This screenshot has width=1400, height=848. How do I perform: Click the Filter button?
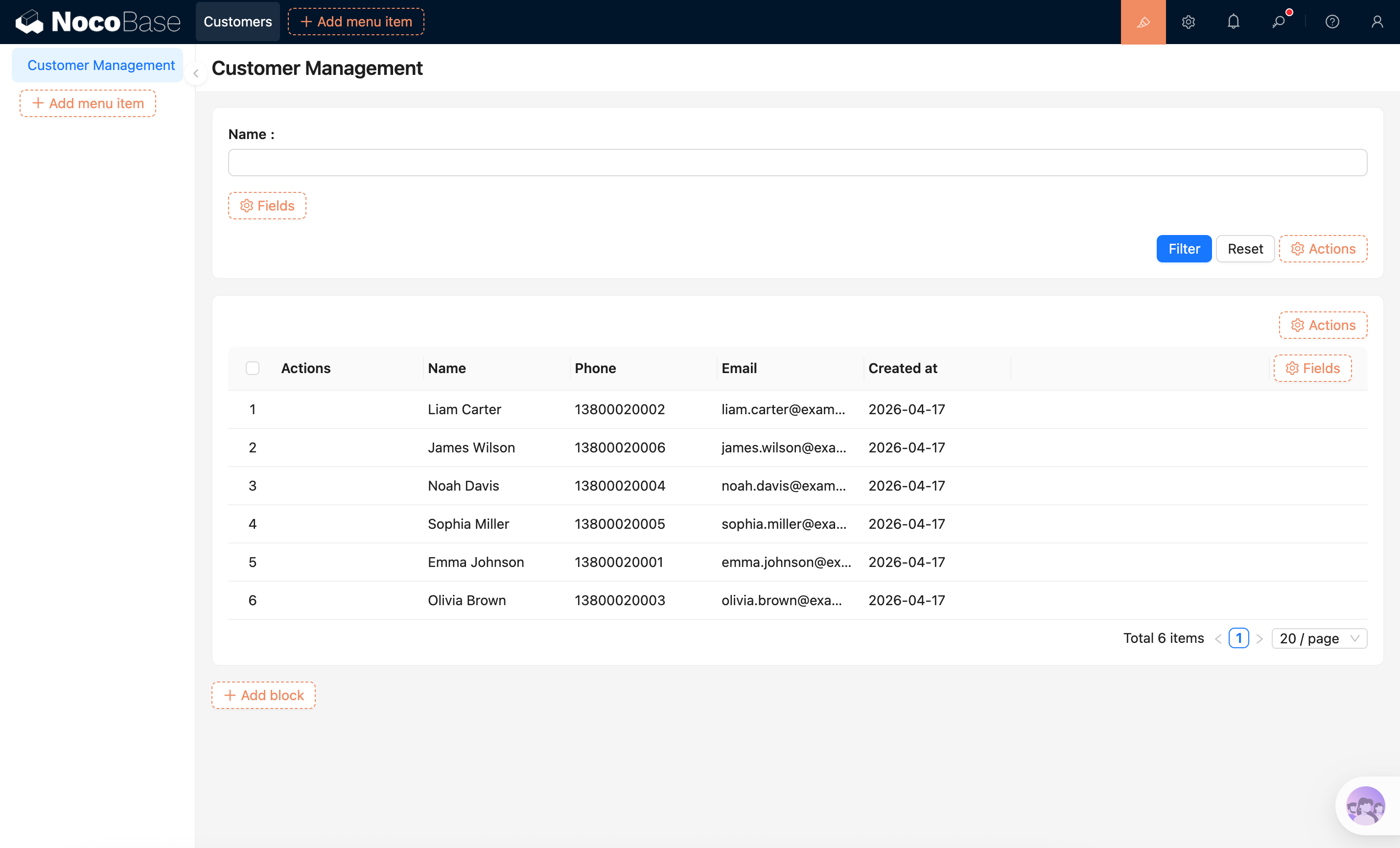coord(1184,248)
